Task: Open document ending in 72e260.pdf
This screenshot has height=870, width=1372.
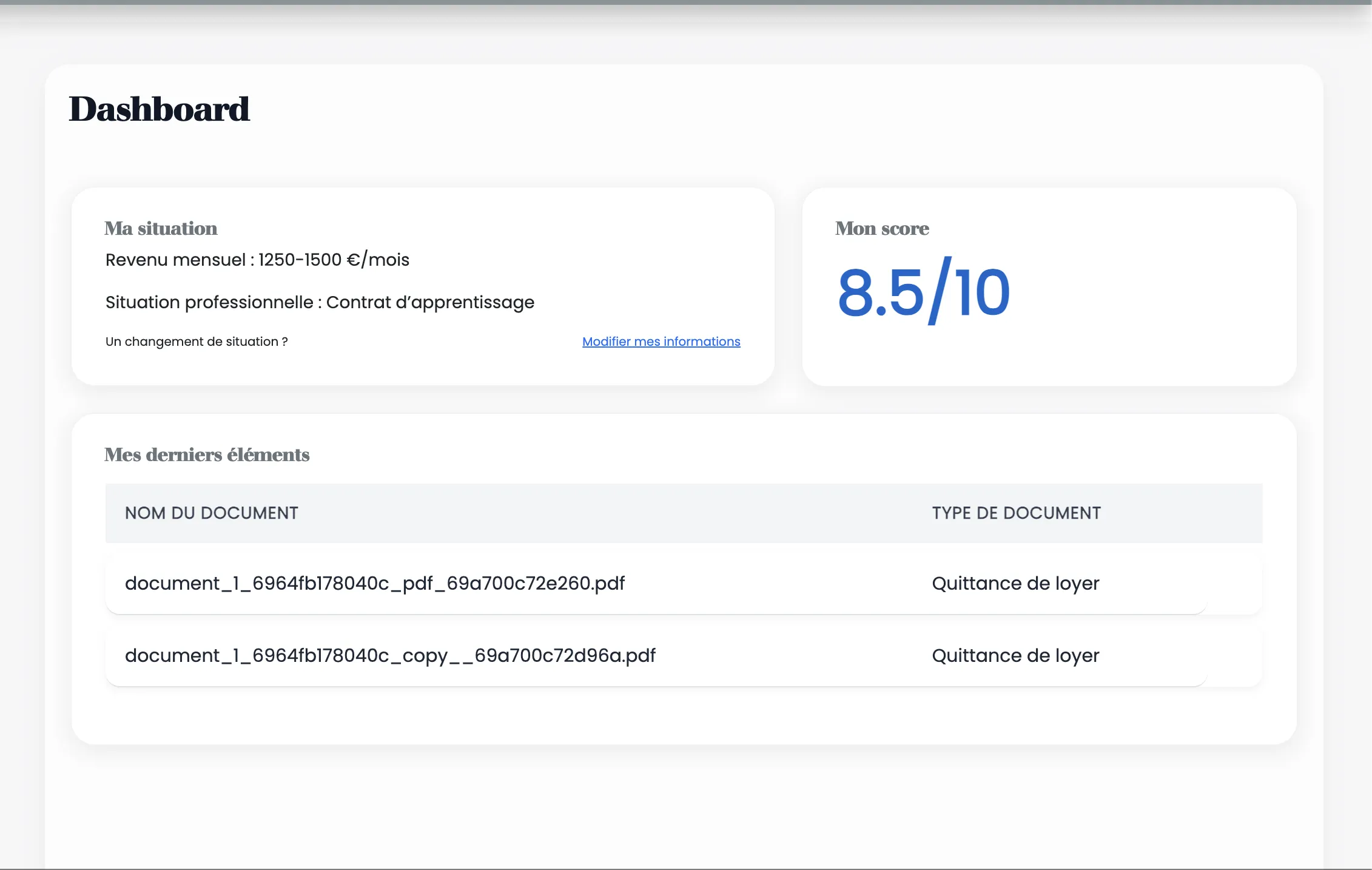Action: (x=374, y=583)
